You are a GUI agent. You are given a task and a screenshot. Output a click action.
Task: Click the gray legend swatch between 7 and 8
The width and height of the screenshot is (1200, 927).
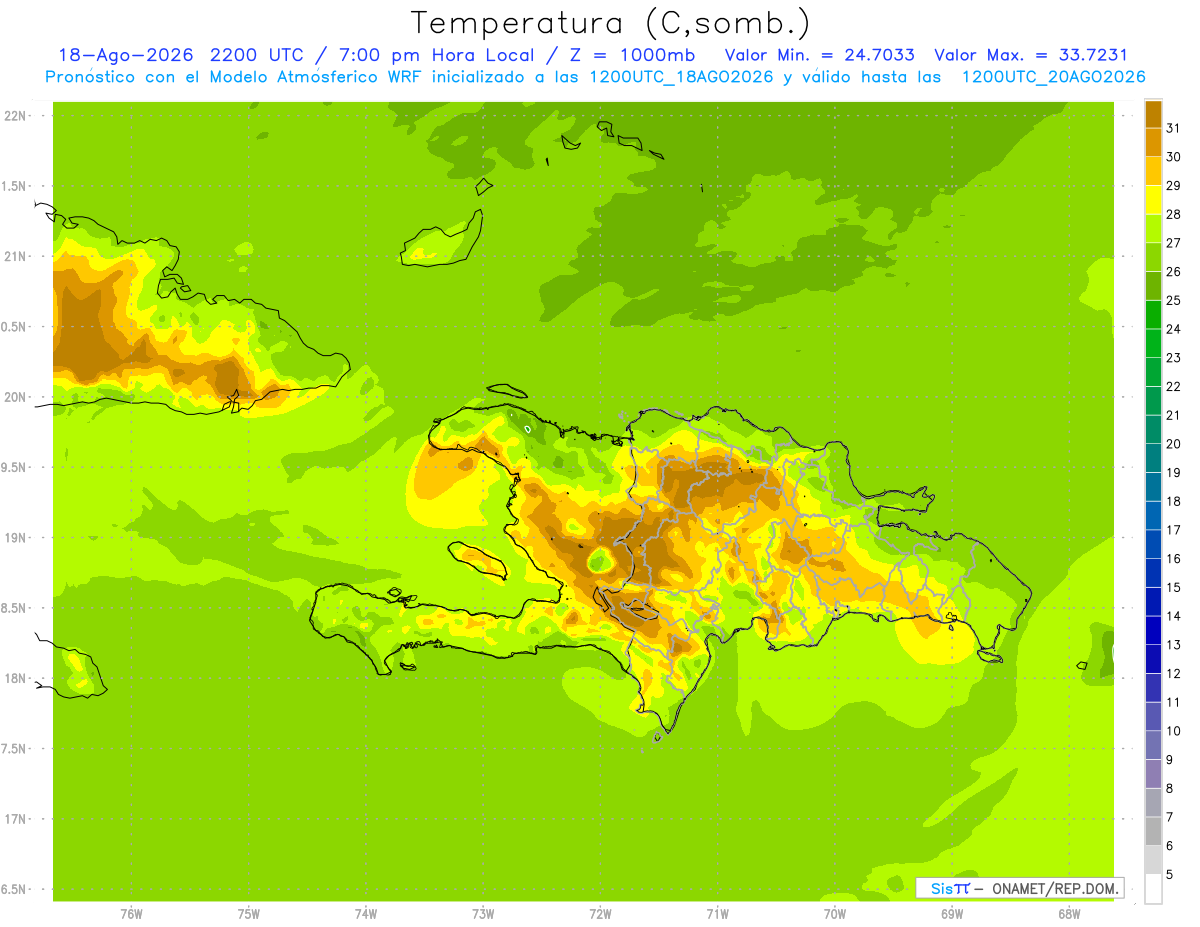tap(1153, 803)
